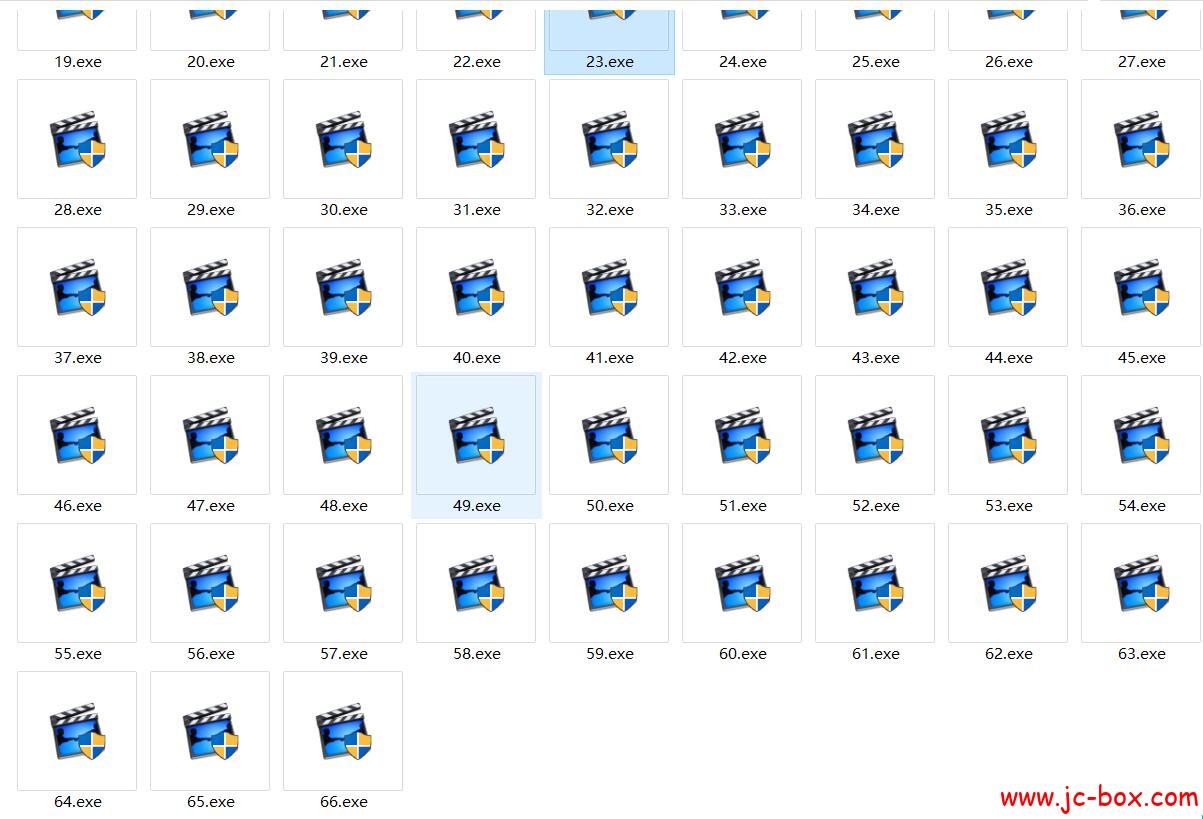1203x819 pixels.
Task: Select the 45.exe file icon
Action: point(1142,287)
